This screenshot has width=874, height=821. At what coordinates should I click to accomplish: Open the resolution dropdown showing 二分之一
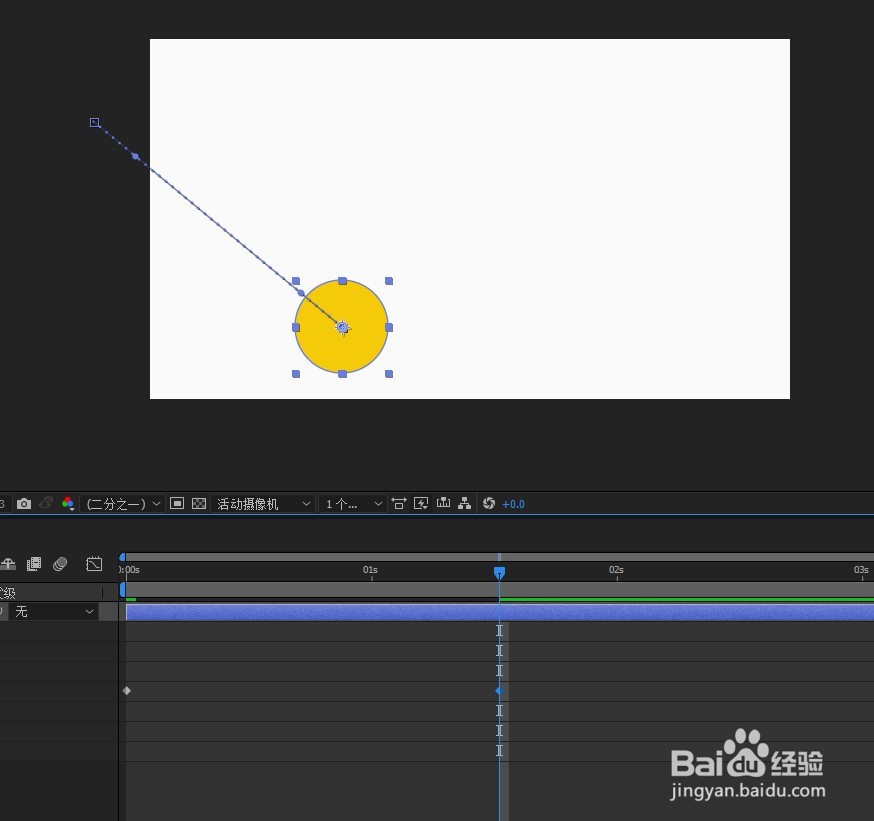pyautogui.click(x=123, y=504)
